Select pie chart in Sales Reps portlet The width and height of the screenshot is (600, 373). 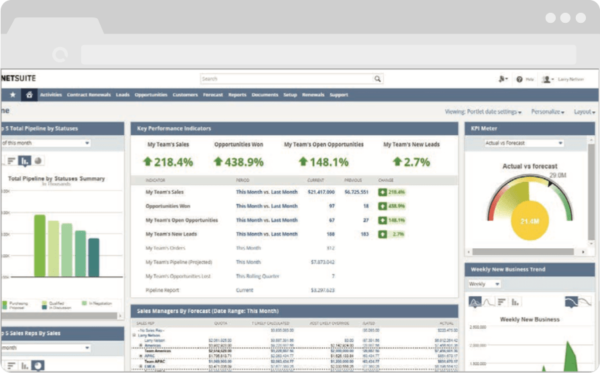click(38, 366)
